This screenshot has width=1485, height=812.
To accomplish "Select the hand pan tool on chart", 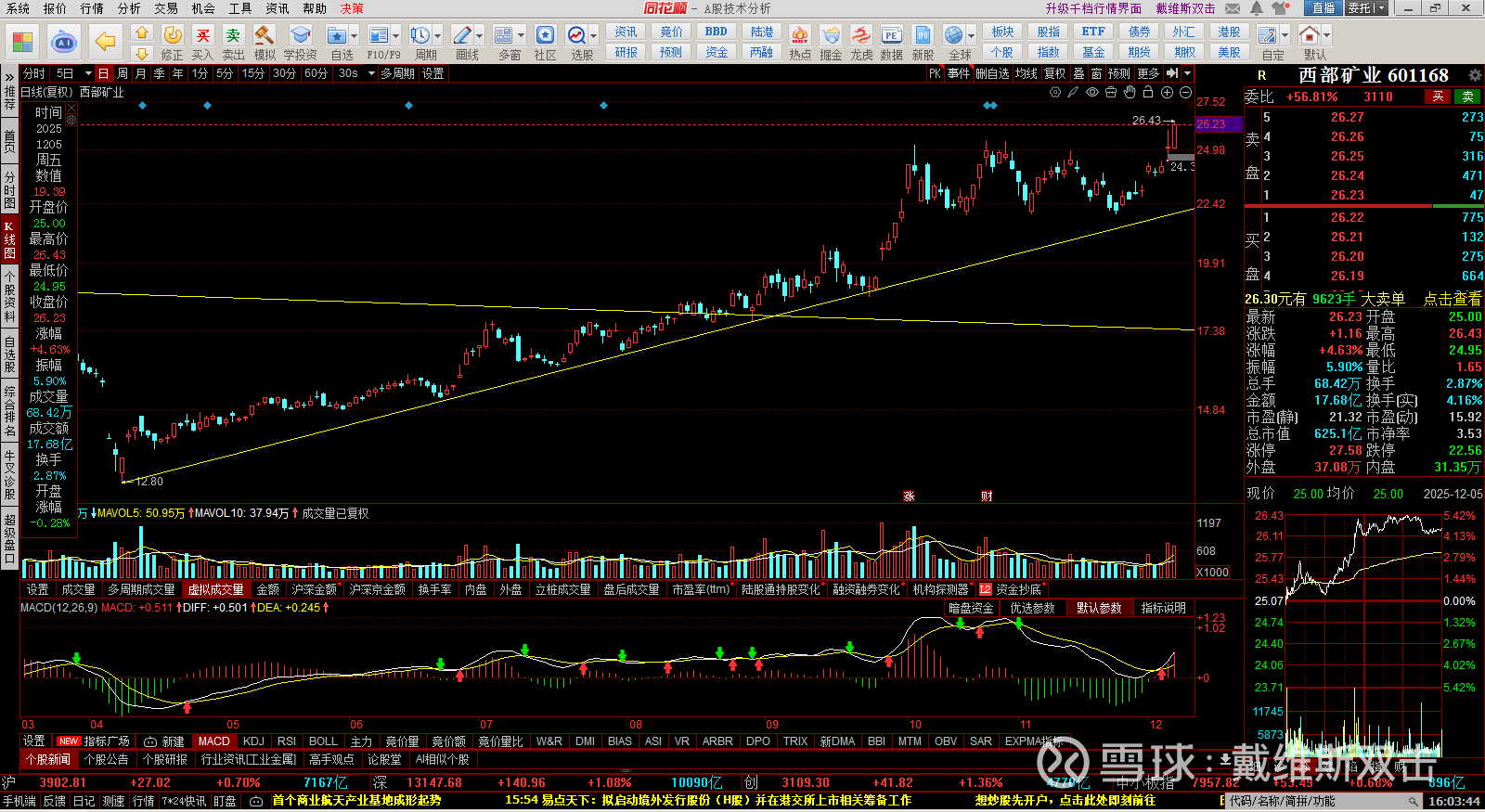I will (x=1130, y=92).
